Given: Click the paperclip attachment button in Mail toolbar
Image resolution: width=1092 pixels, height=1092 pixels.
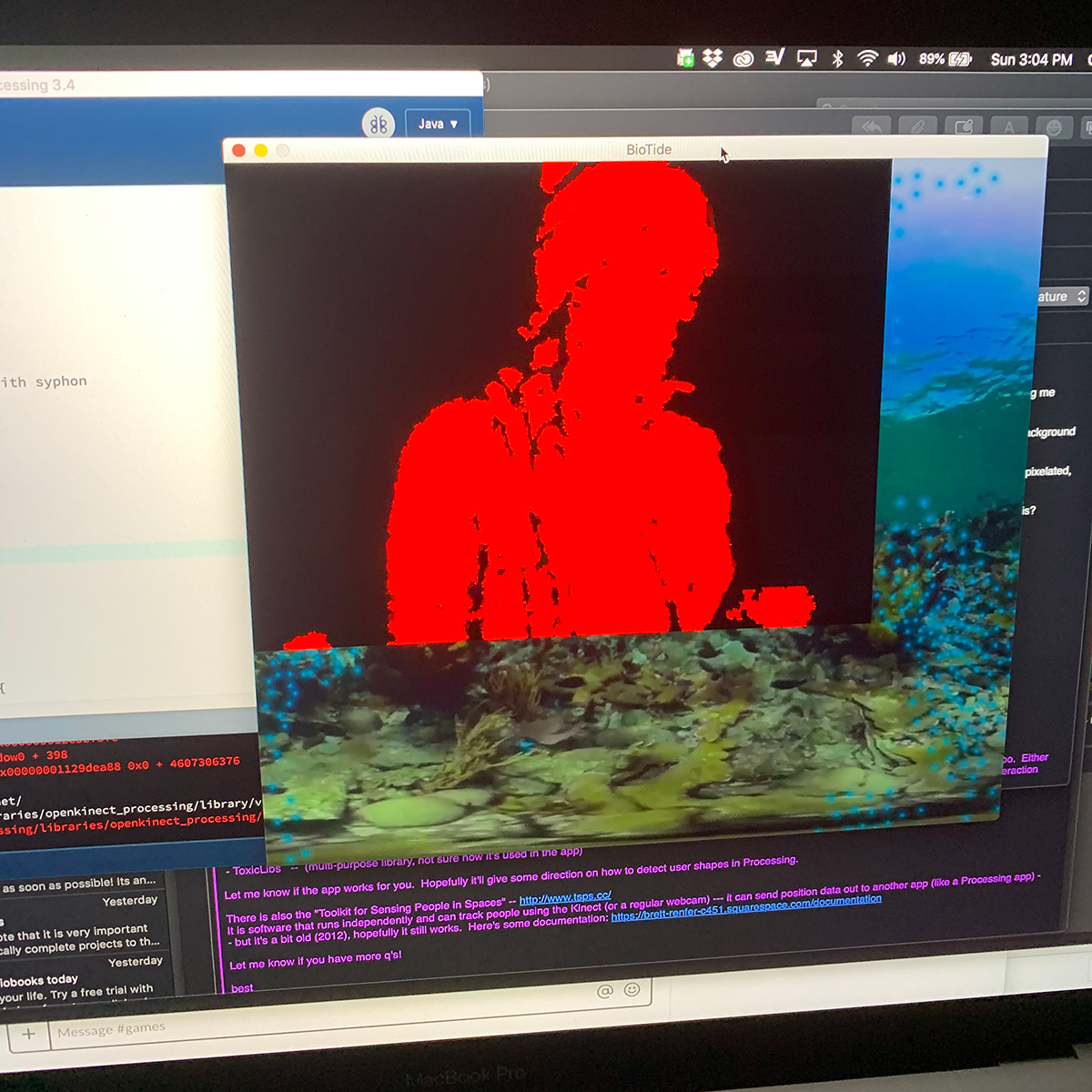Looking at the screenshot, I should [917, 127].
